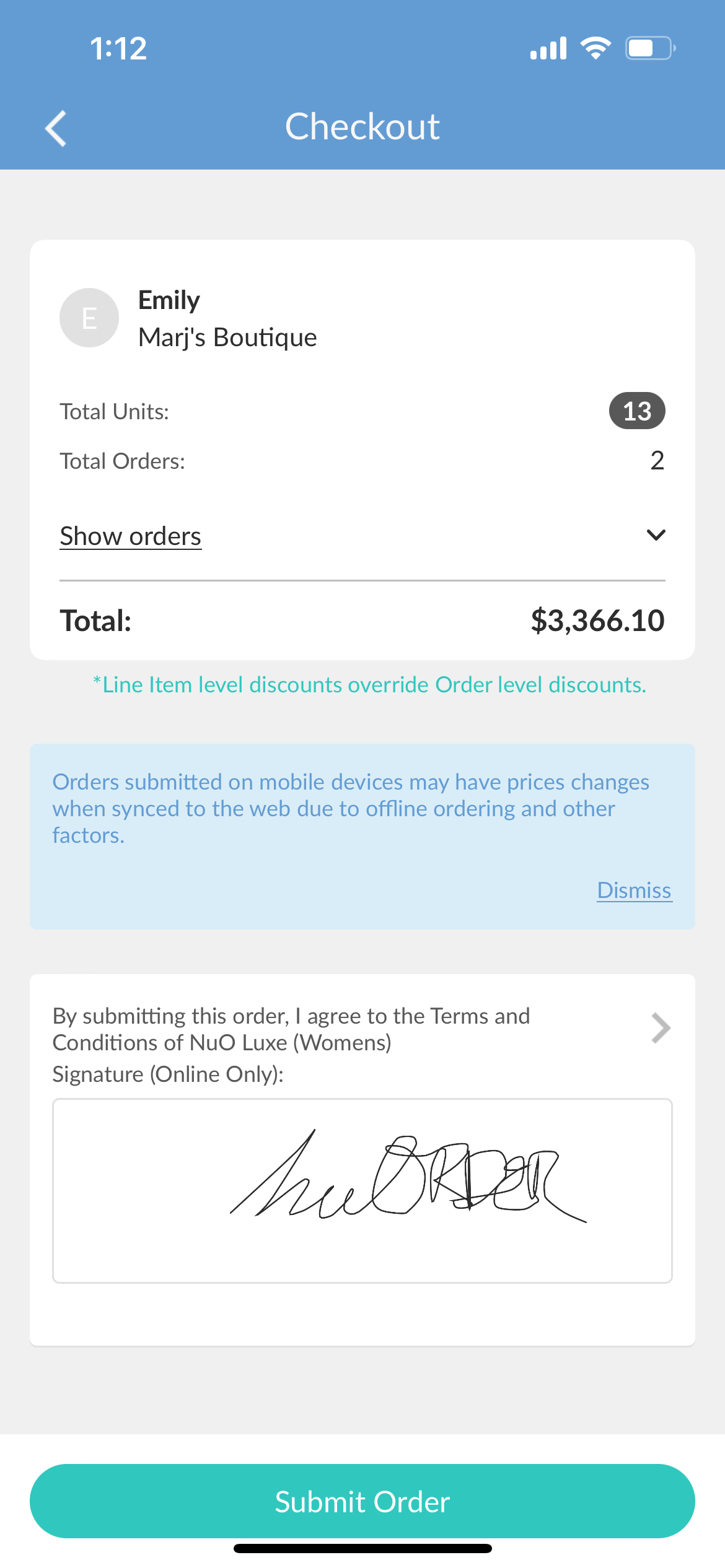Viewport: 725px width, 1568px height.
Task: Tap the back arrow in the header
Action: click(x=56, y=128)
